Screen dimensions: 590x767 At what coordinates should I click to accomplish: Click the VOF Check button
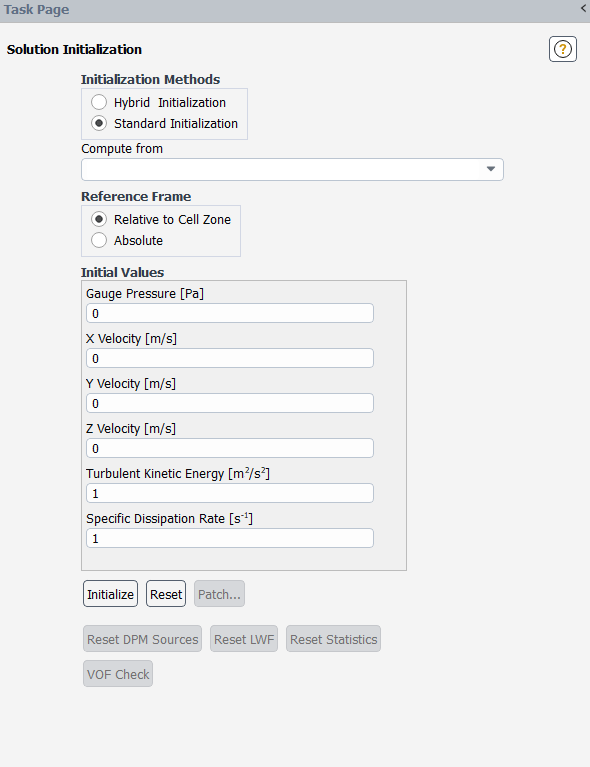pyautogui.click(x=118, y=674)
